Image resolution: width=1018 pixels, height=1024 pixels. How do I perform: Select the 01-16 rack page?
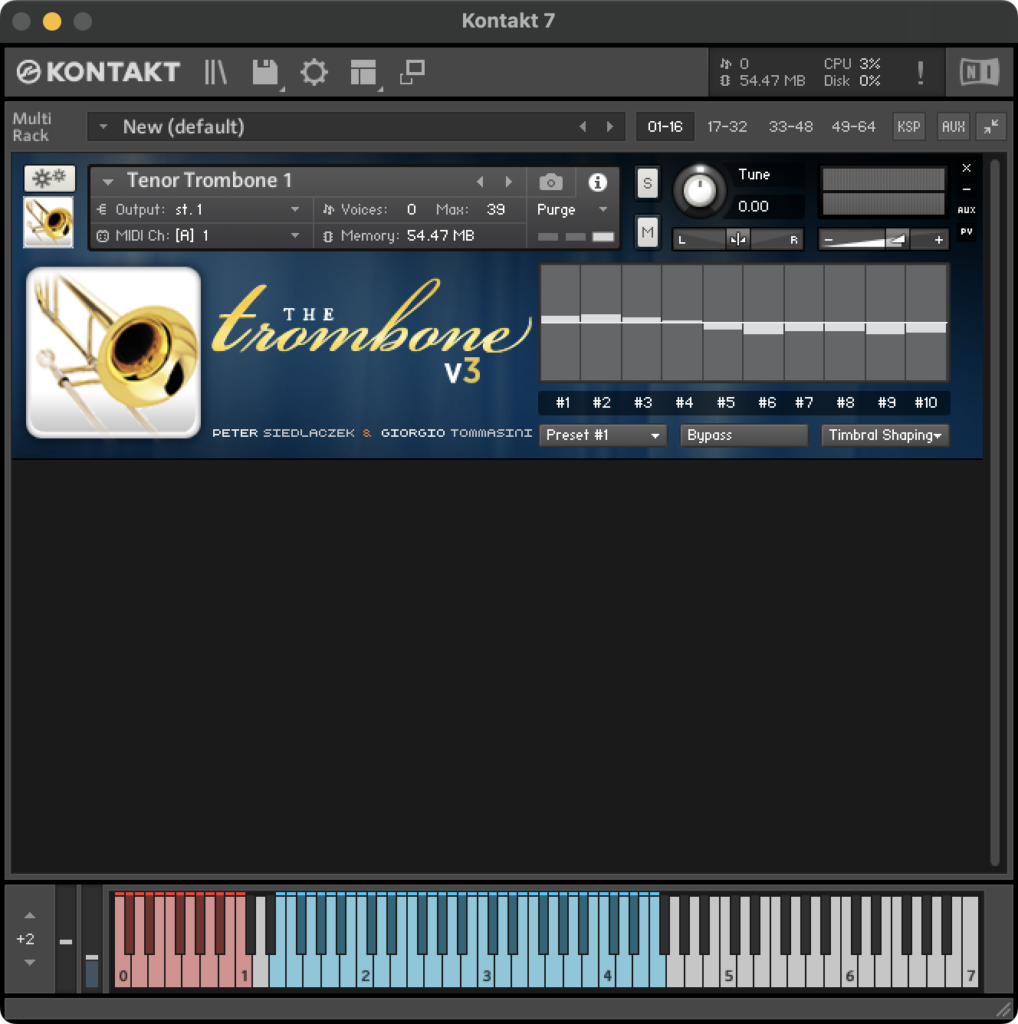[x=665, y=127]
